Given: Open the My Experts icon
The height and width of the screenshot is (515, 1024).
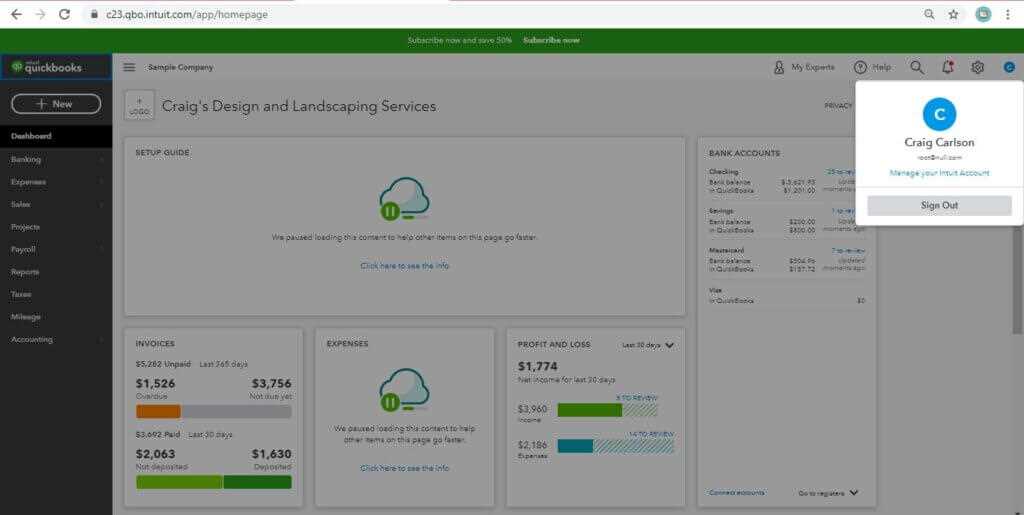Looking at the screenshot, I should (x=778, y=67).
